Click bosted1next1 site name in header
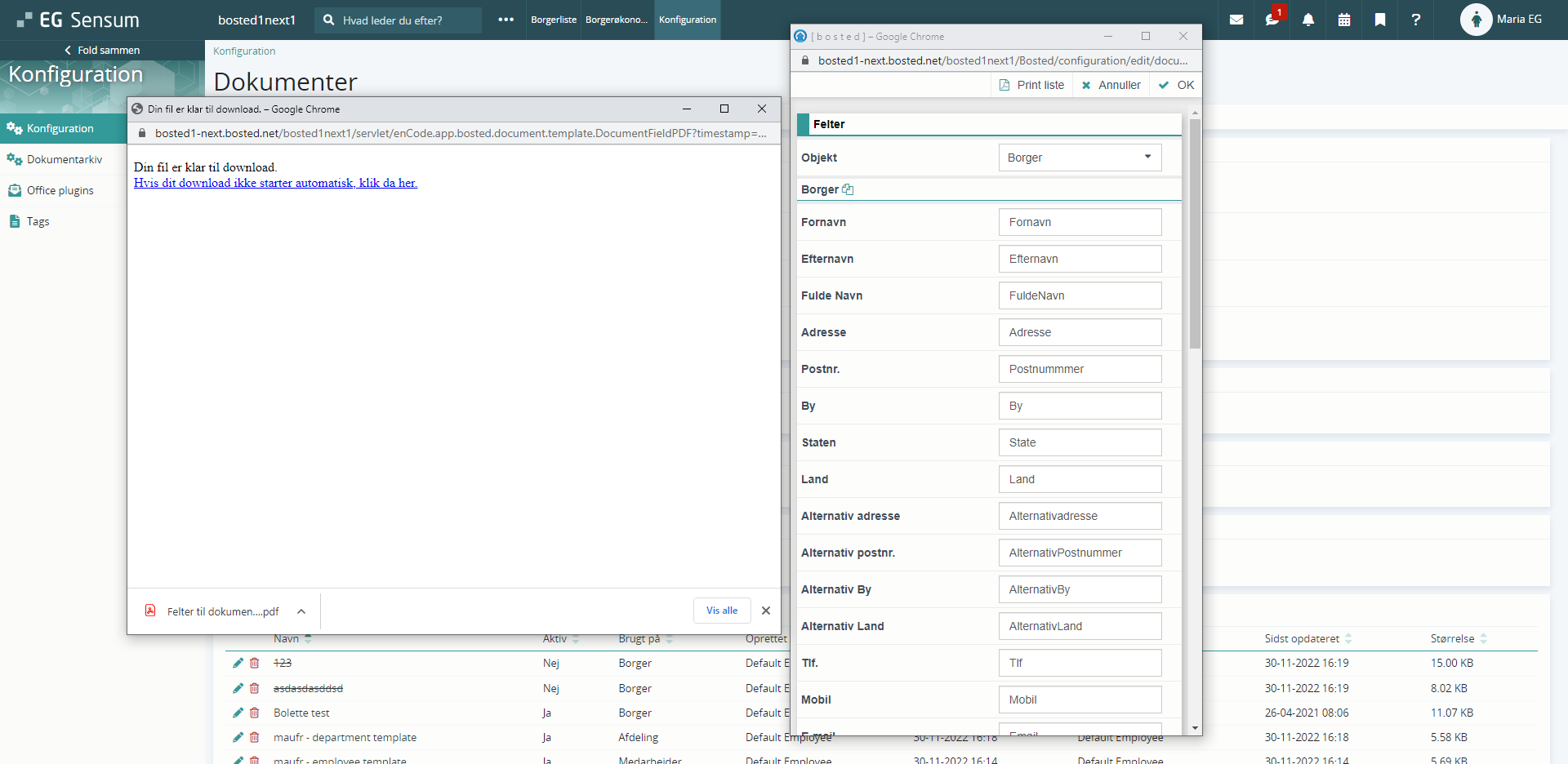The width and height of the screenshot is (1568, 764). click(256, 20)
